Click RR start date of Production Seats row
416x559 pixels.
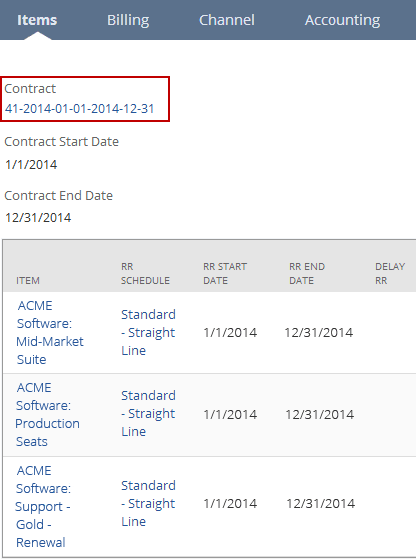click(230, 414)
